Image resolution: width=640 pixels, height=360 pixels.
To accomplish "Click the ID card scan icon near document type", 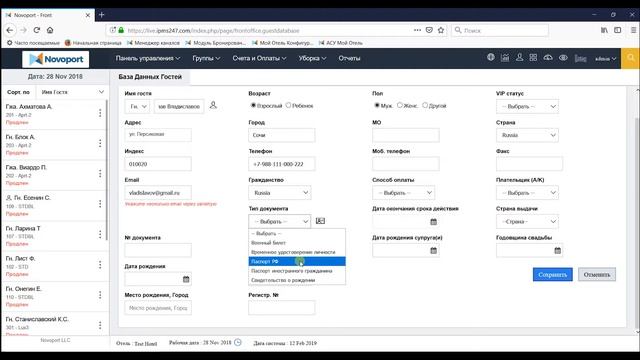I will pyautogui.click(x=320, y=221).
